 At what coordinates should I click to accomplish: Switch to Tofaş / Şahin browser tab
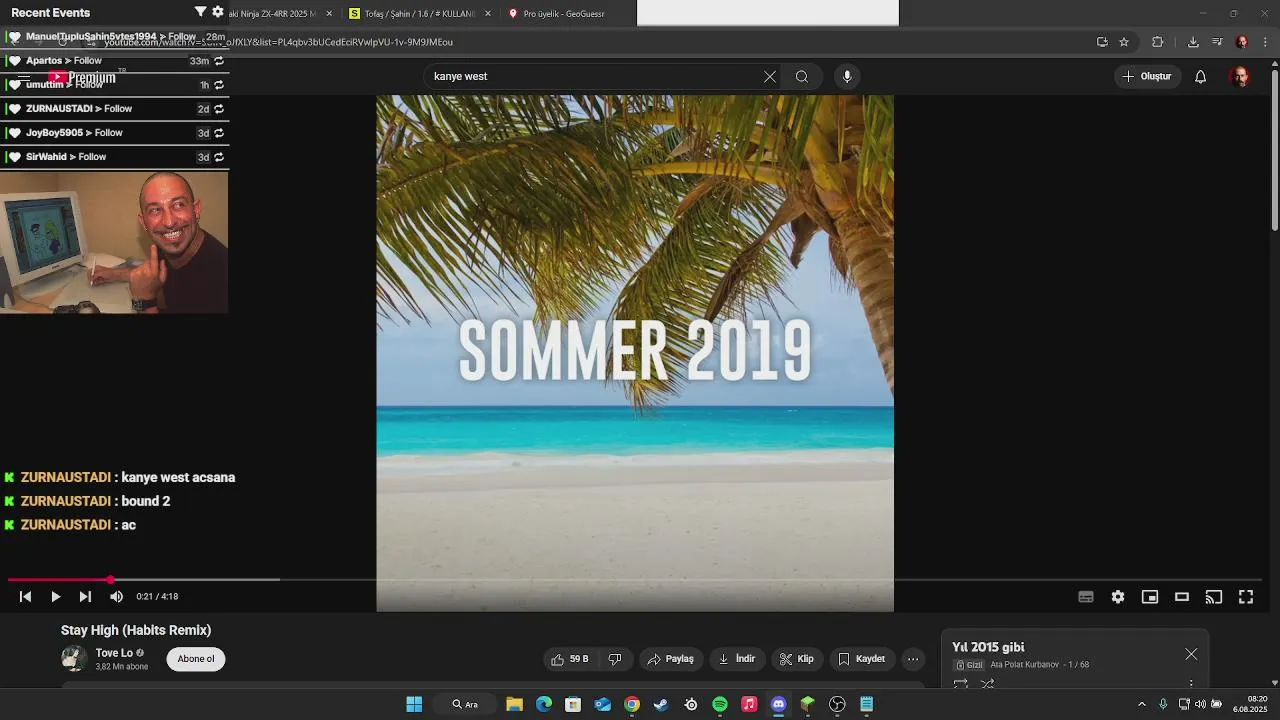420,14
